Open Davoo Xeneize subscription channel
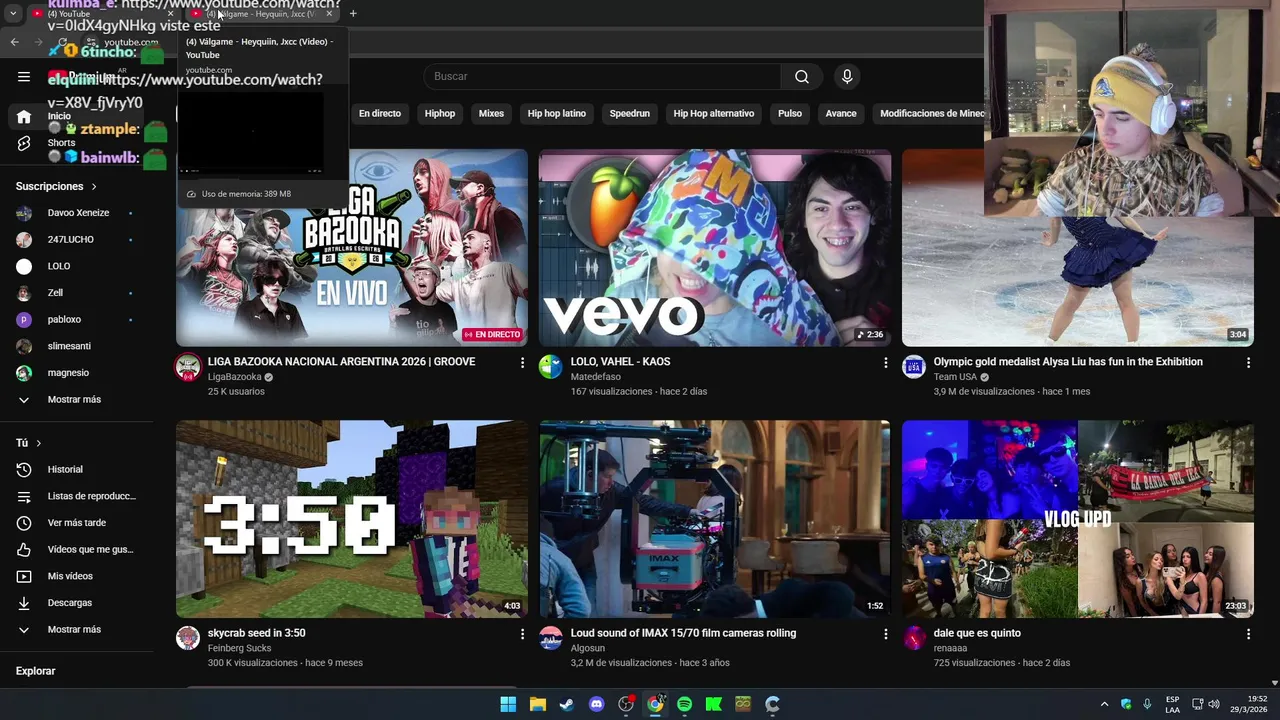 tap(78, 213)
